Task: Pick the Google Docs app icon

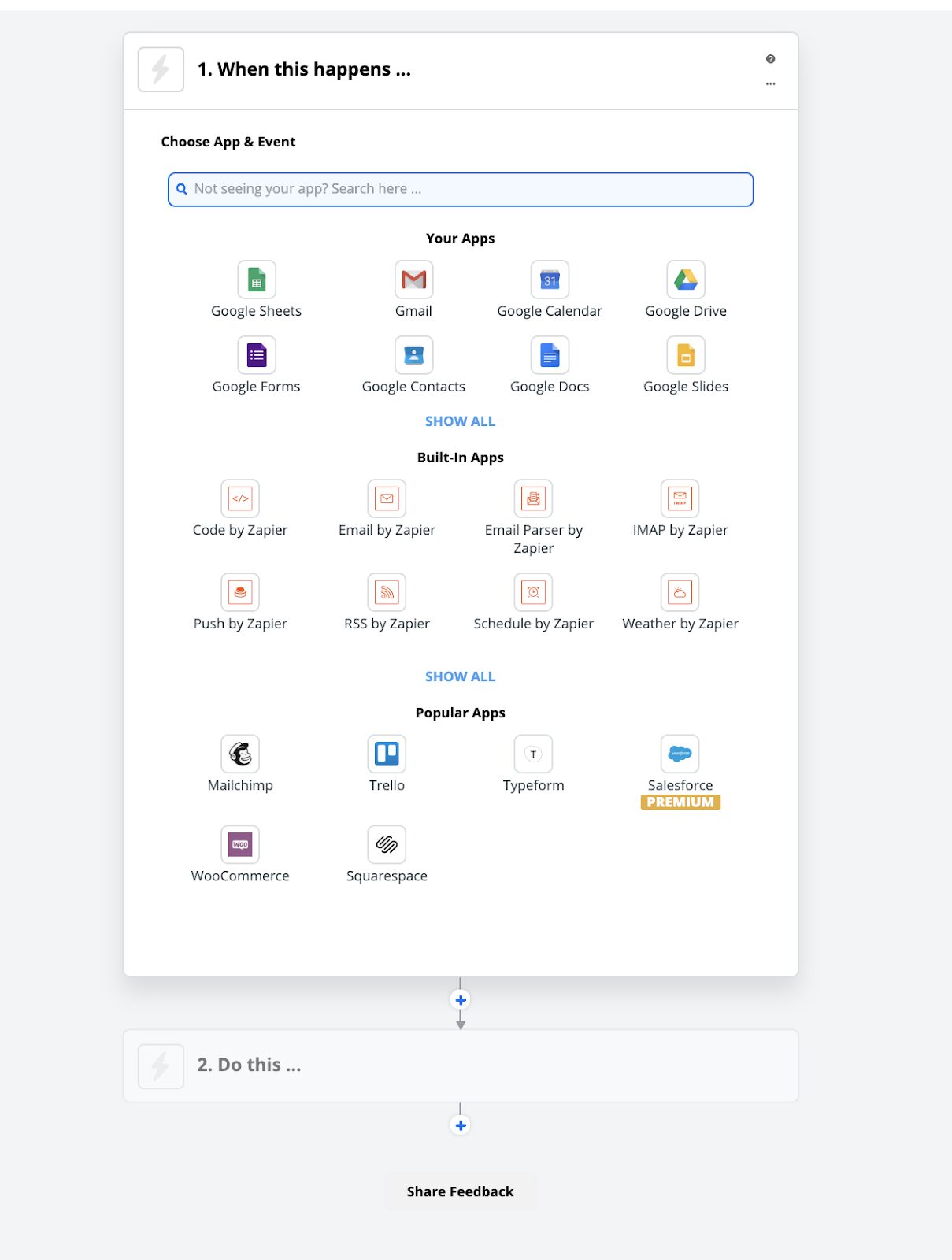Action: 550,355
